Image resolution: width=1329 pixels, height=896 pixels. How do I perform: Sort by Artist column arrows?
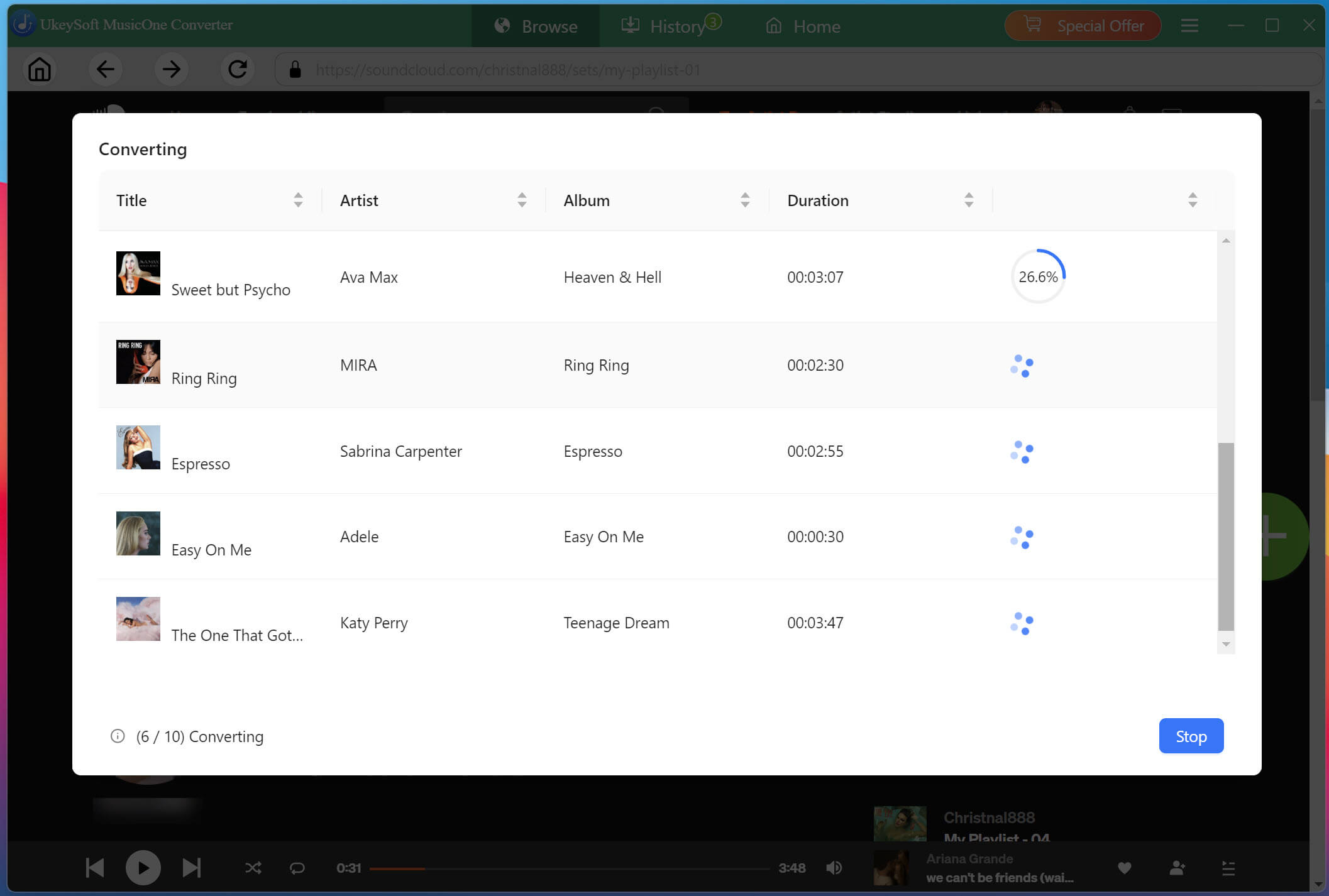click(522, 200)
